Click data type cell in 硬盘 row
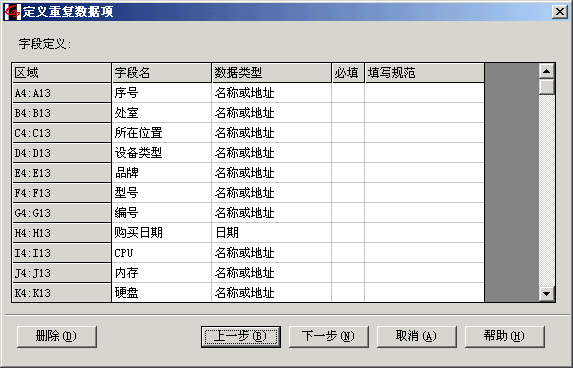 272,293
